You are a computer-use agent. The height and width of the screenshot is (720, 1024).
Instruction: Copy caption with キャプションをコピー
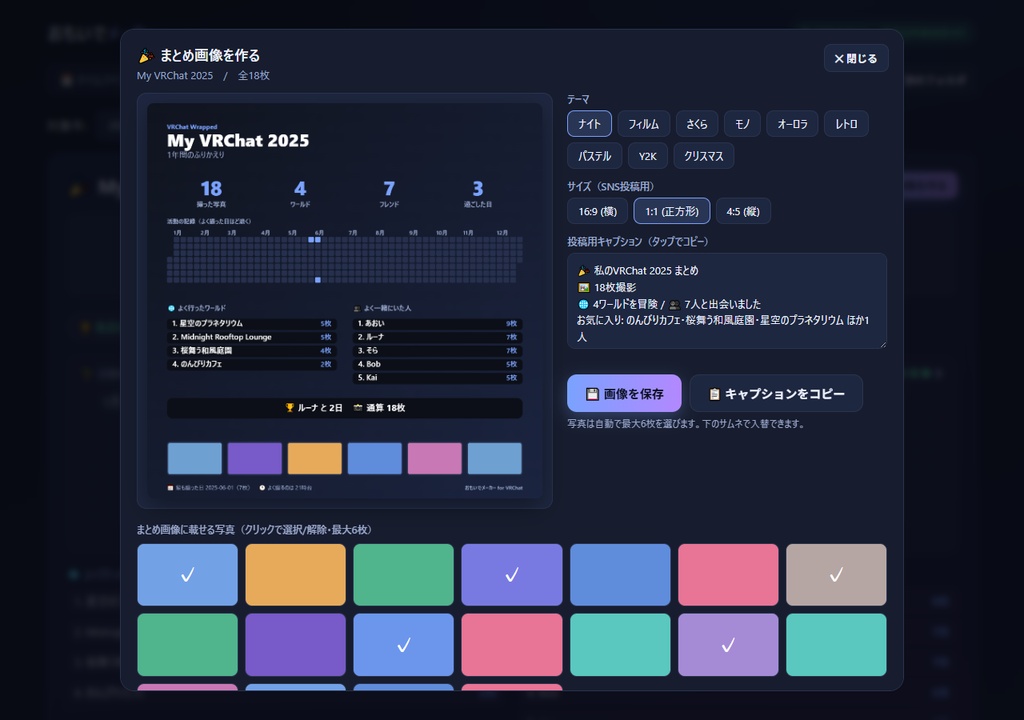tap(776, 393)
